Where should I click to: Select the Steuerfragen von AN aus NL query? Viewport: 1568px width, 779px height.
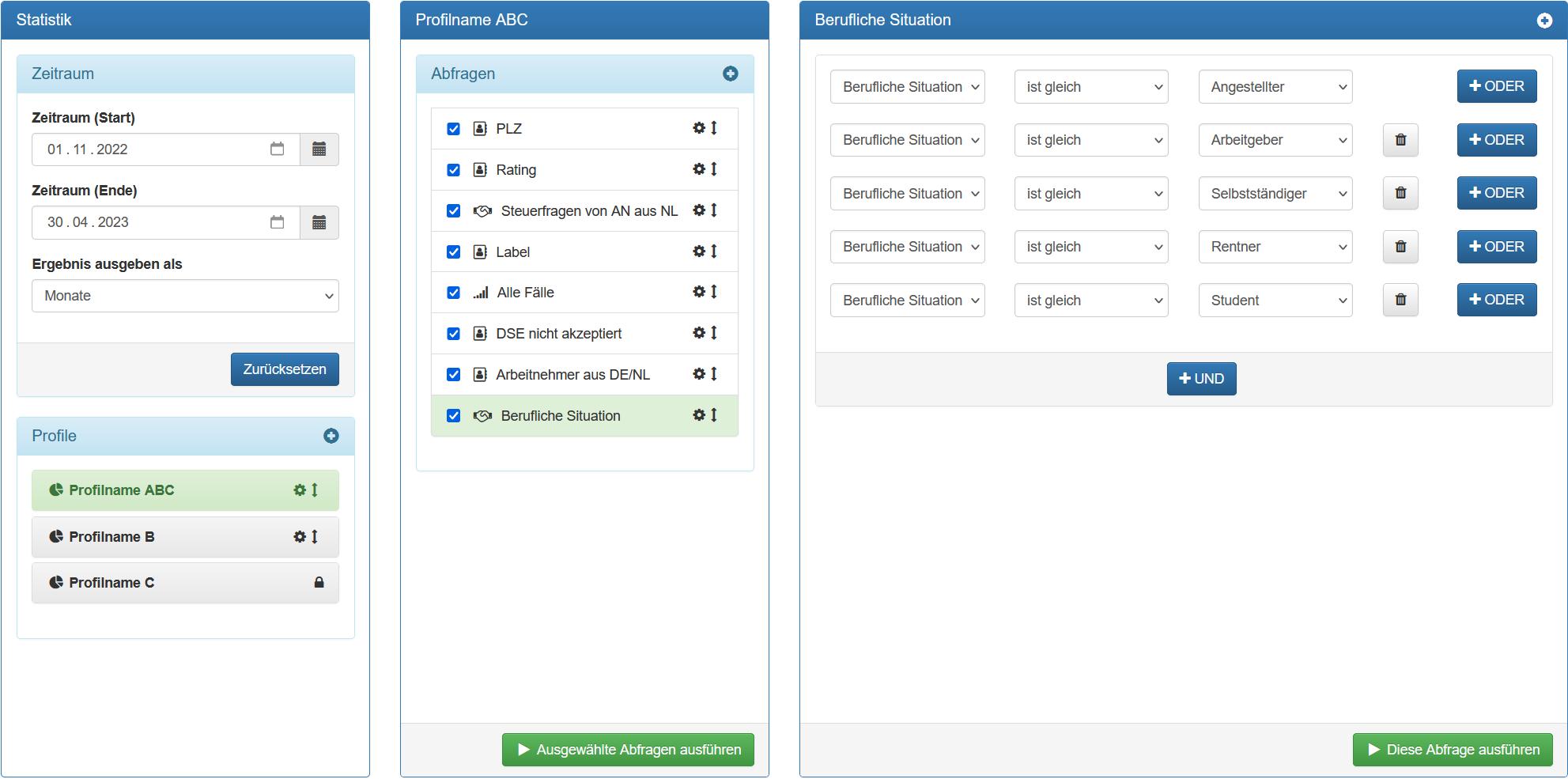point(588,211)
